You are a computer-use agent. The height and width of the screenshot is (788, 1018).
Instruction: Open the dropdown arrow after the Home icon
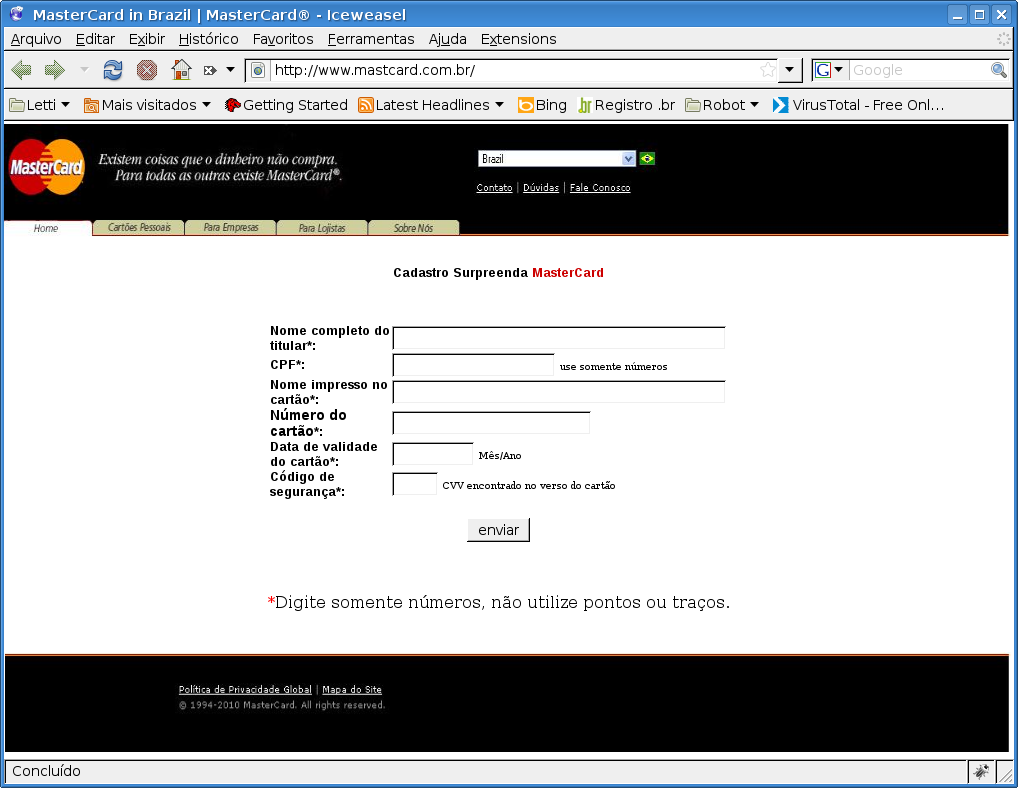point(230,69)
